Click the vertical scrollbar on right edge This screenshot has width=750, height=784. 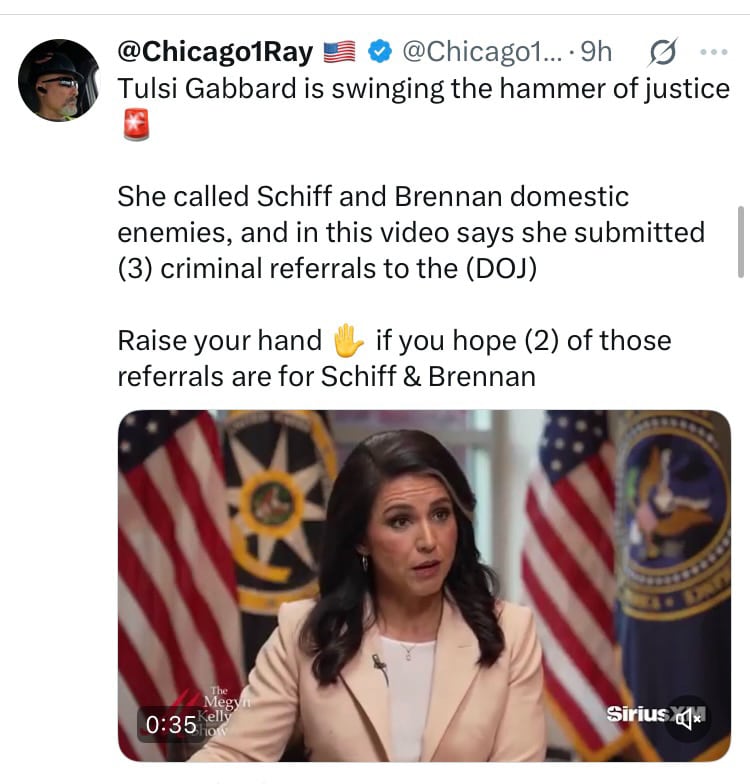(740, 240)
